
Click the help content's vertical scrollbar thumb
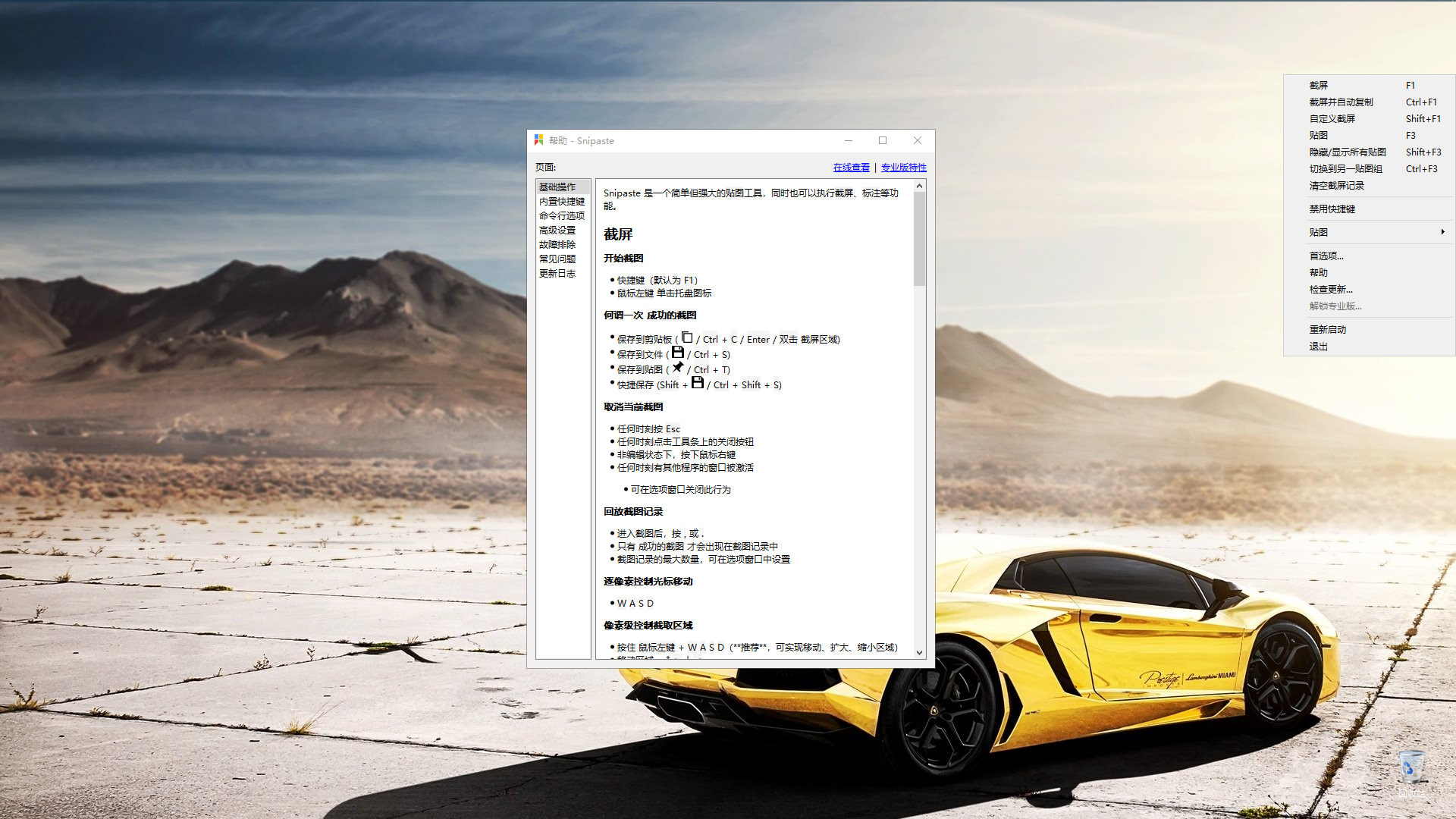point(919,239)
